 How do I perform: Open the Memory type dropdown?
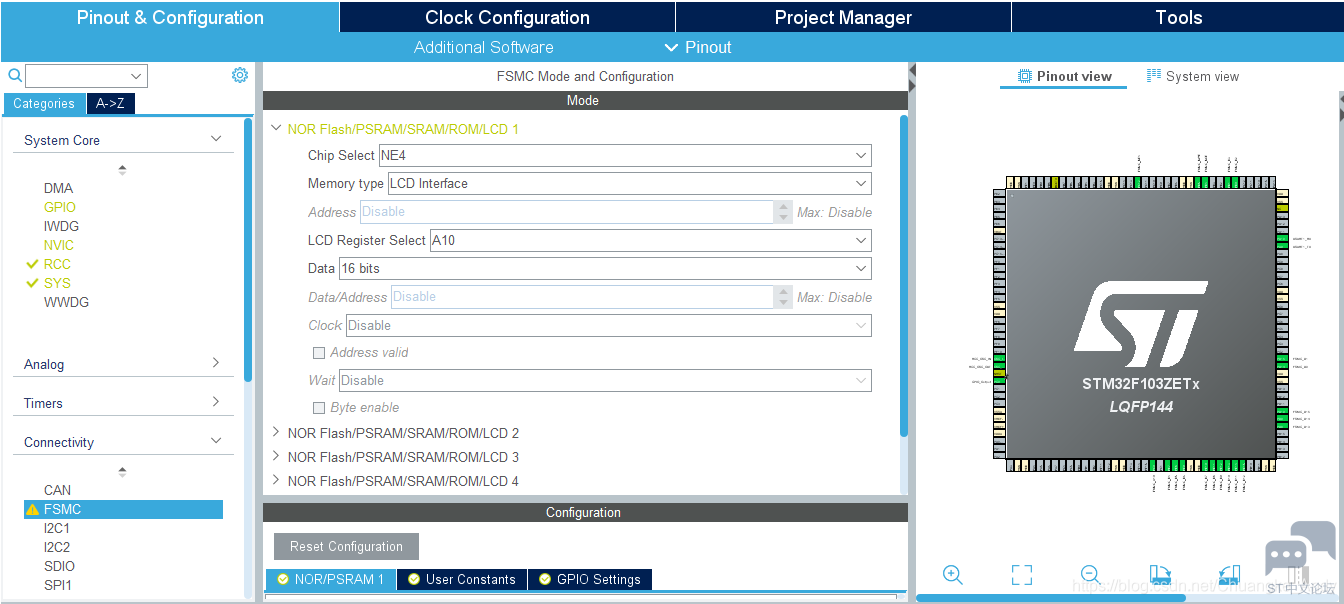coord(630,184)
